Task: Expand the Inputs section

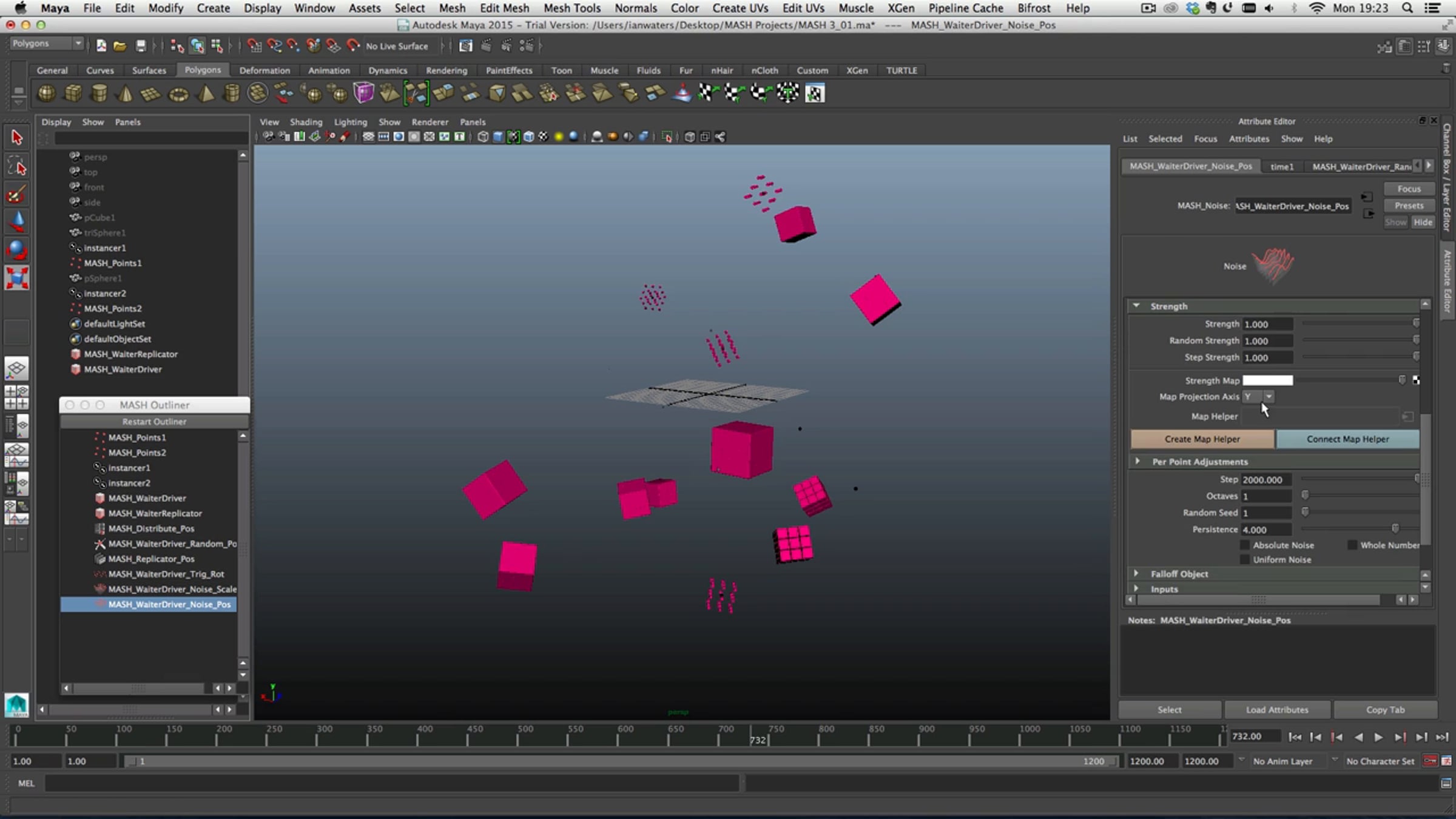Action: [x=1136, y=588]
